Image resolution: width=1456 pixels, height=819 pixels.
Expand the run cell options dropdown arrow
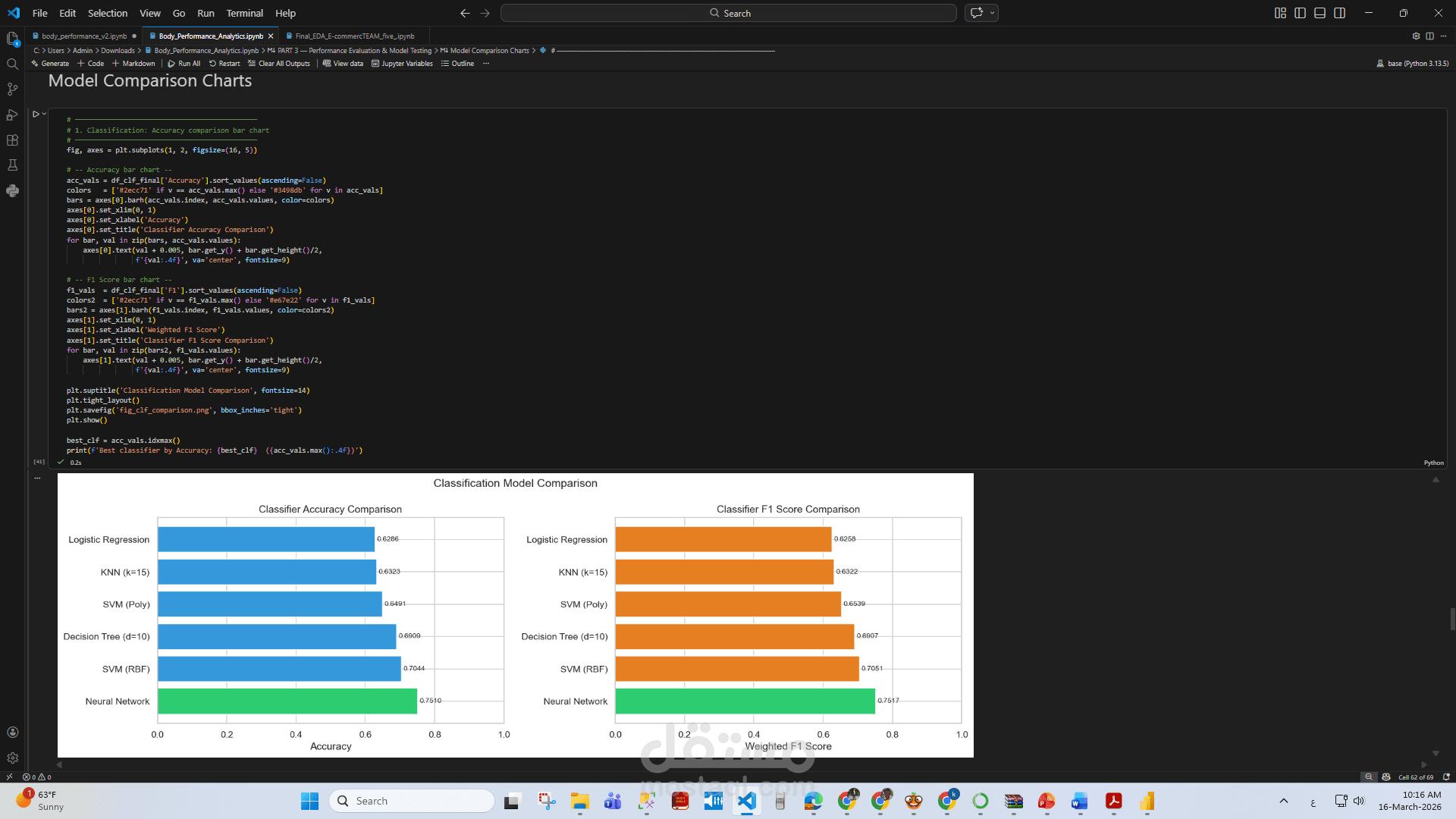click(x=45, y=114)
